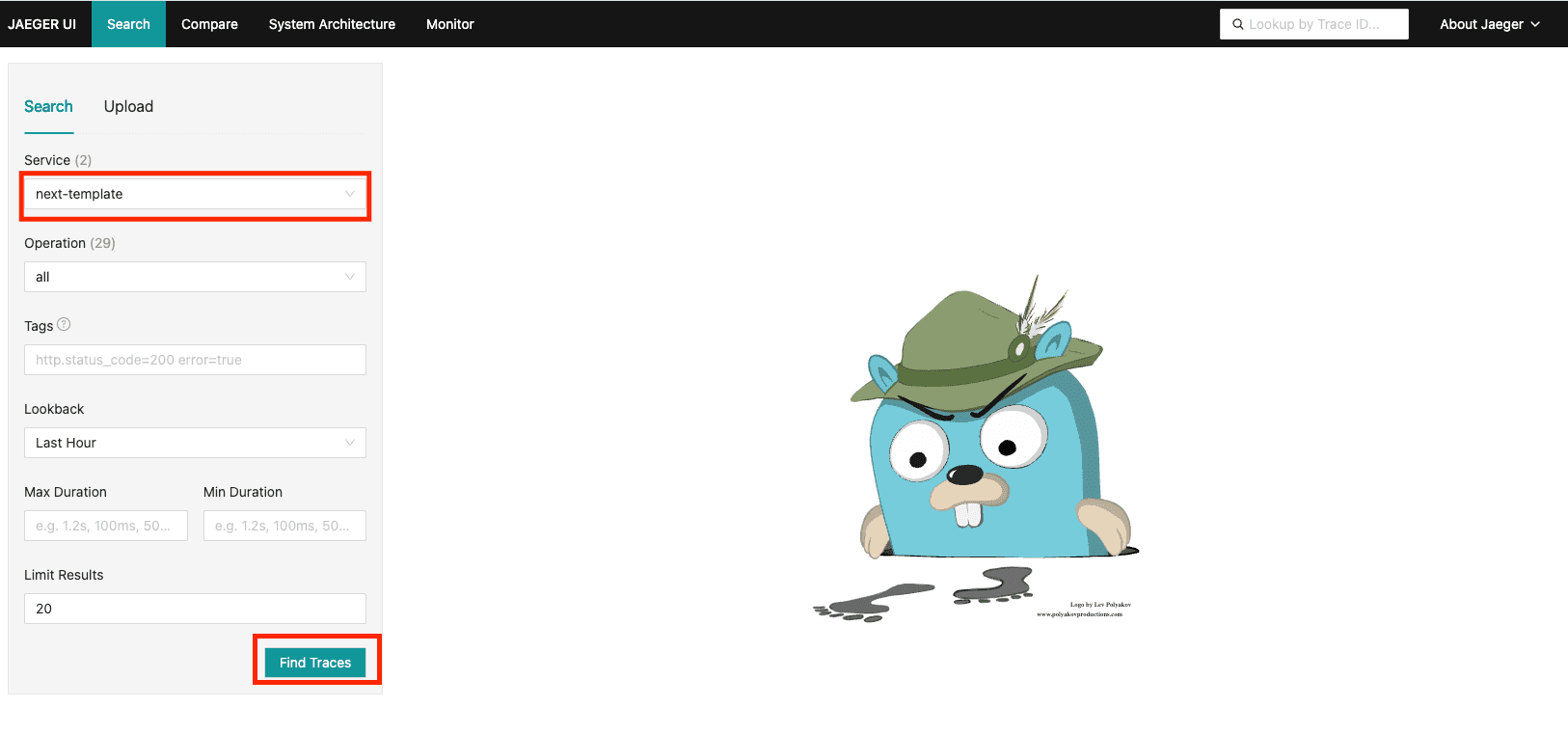Click the Limit Results field with 20
The width and height of the screenshot is (1568, 734).
point(195,609)
